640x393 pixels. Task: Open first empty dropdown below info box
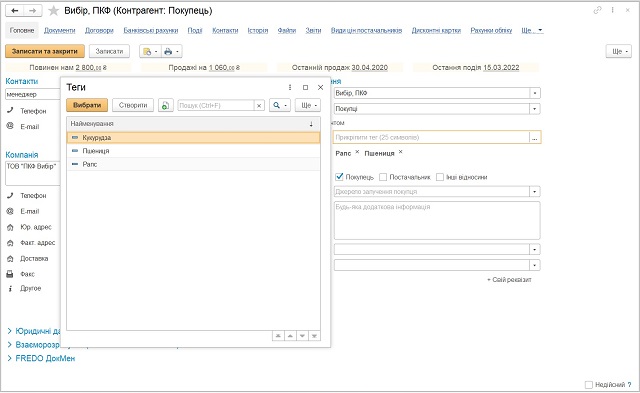[535, 249]
